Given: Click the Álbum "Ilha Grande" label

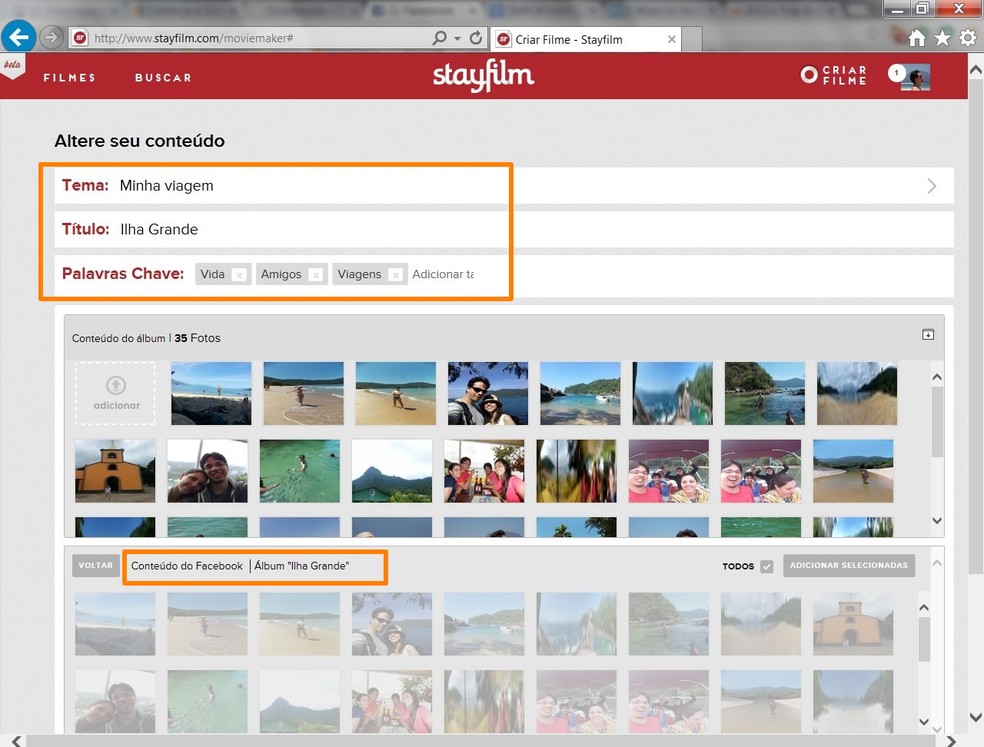Looking at the screenshot, I should pos(302,566).
